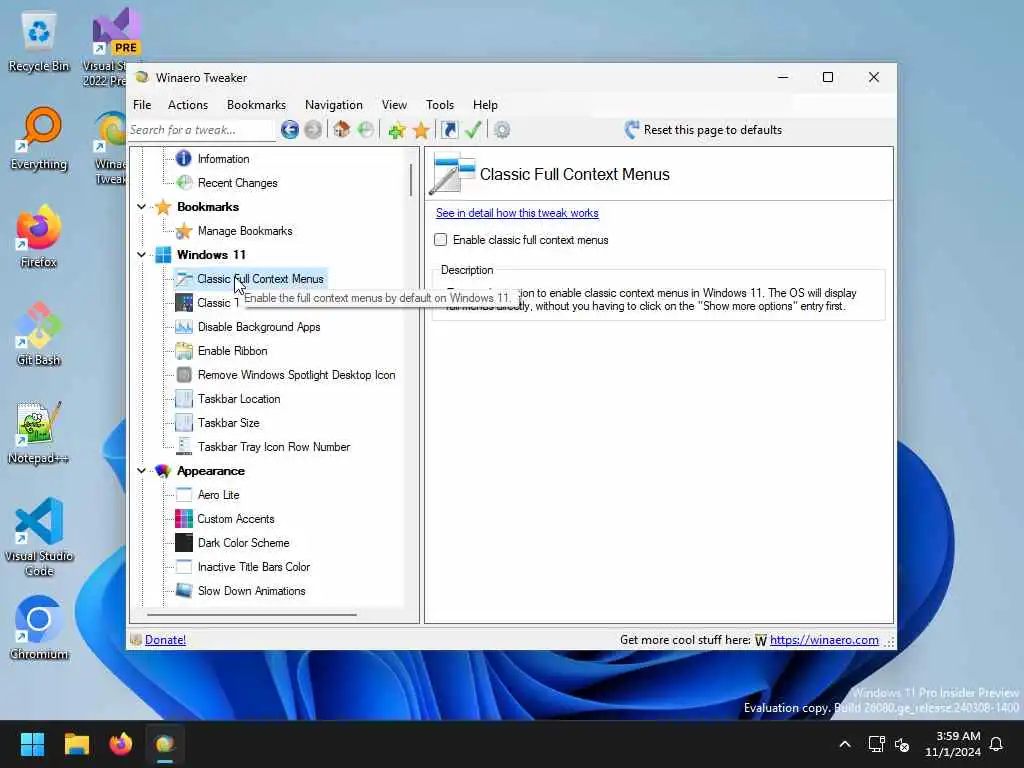This screenshot has height=768, width=1024.
Task: Select Enable Ribbon text in tree
Action: pos(232,351)
